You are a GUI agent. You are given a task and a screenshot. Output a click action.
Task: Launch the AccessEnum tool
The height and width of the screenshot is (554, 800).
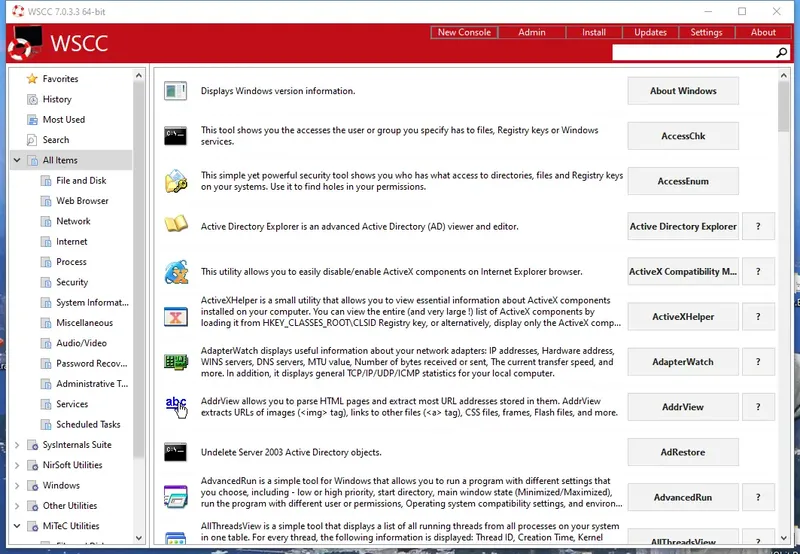[x=683, y=181]
